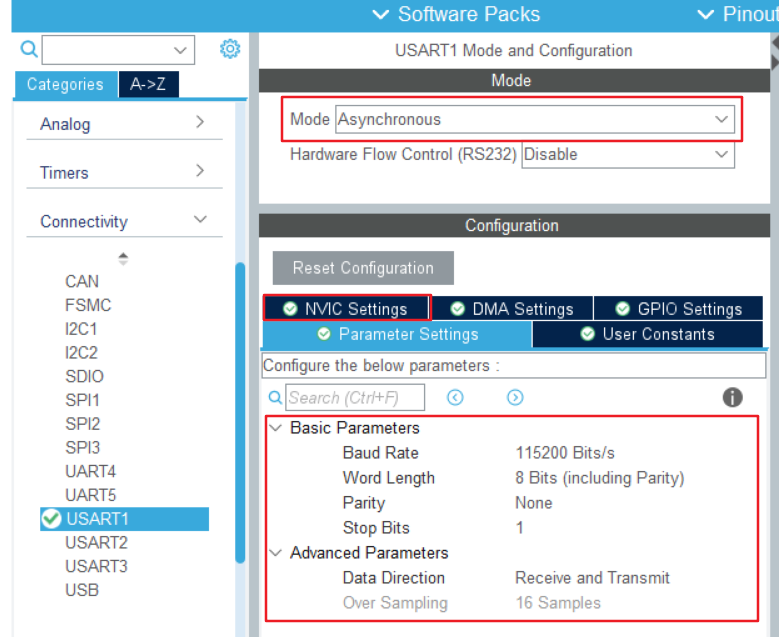Viewport: 779px width, 637px height.
Task: Click green check icon next to USART1
Action: (51, 518)
